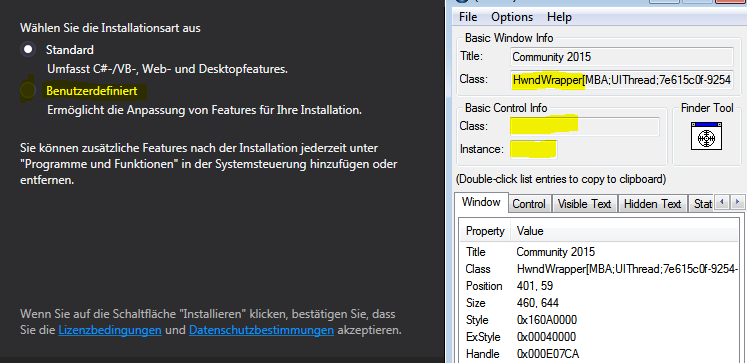
Task: Select the Position row value 401, 59
Action: pyautogui.click(x=535, y=286)
